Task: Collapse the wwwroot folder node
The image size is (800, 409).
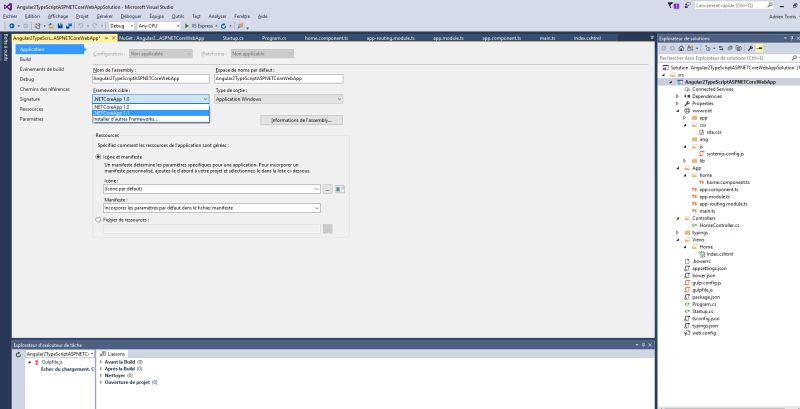Action: (677, 111)
